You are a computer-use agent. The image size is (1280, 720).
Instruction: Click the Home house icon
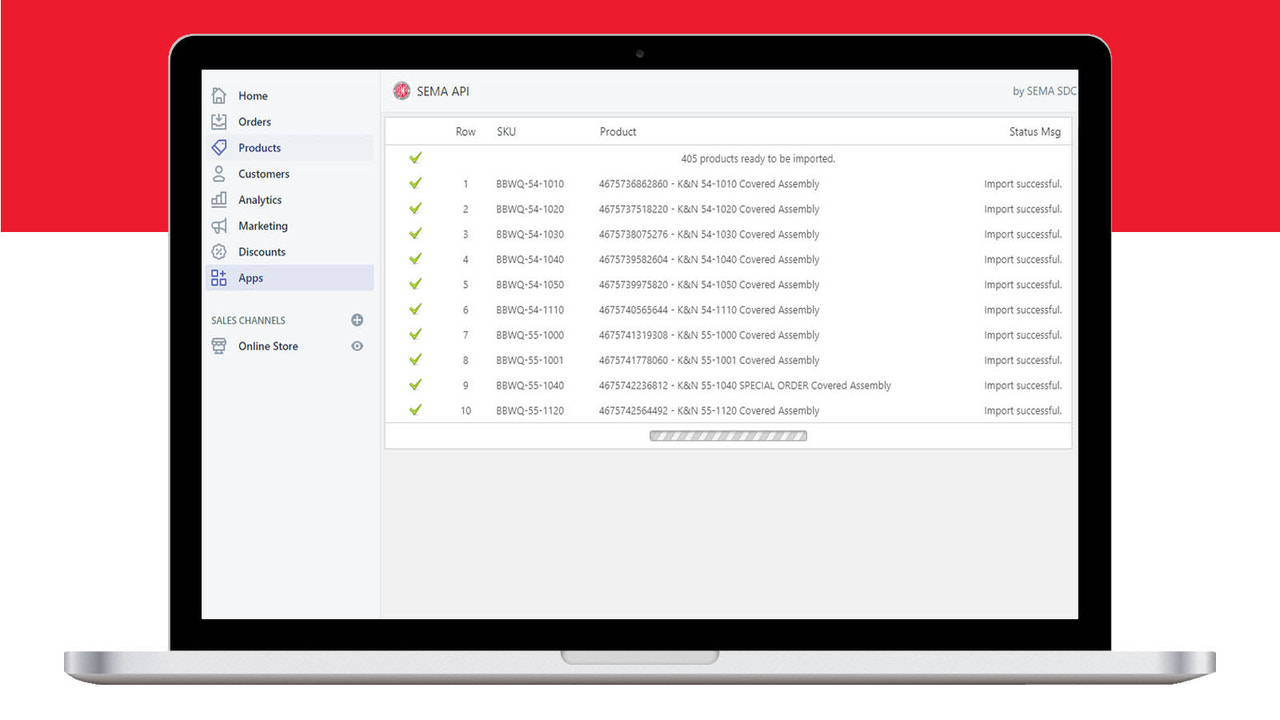(219, 96)
